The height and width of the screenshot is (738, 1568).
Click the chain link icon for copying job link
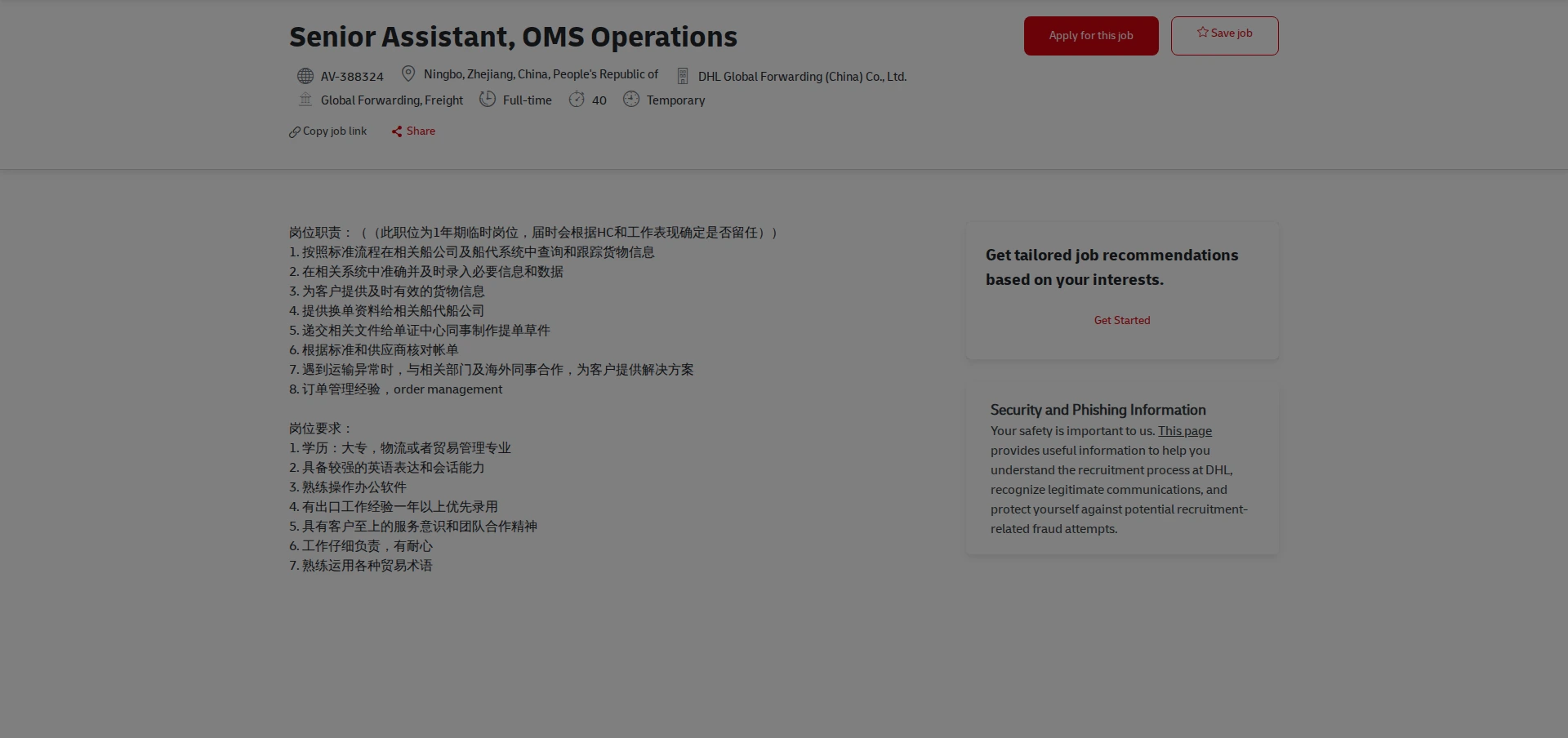(x=295, y=132)
